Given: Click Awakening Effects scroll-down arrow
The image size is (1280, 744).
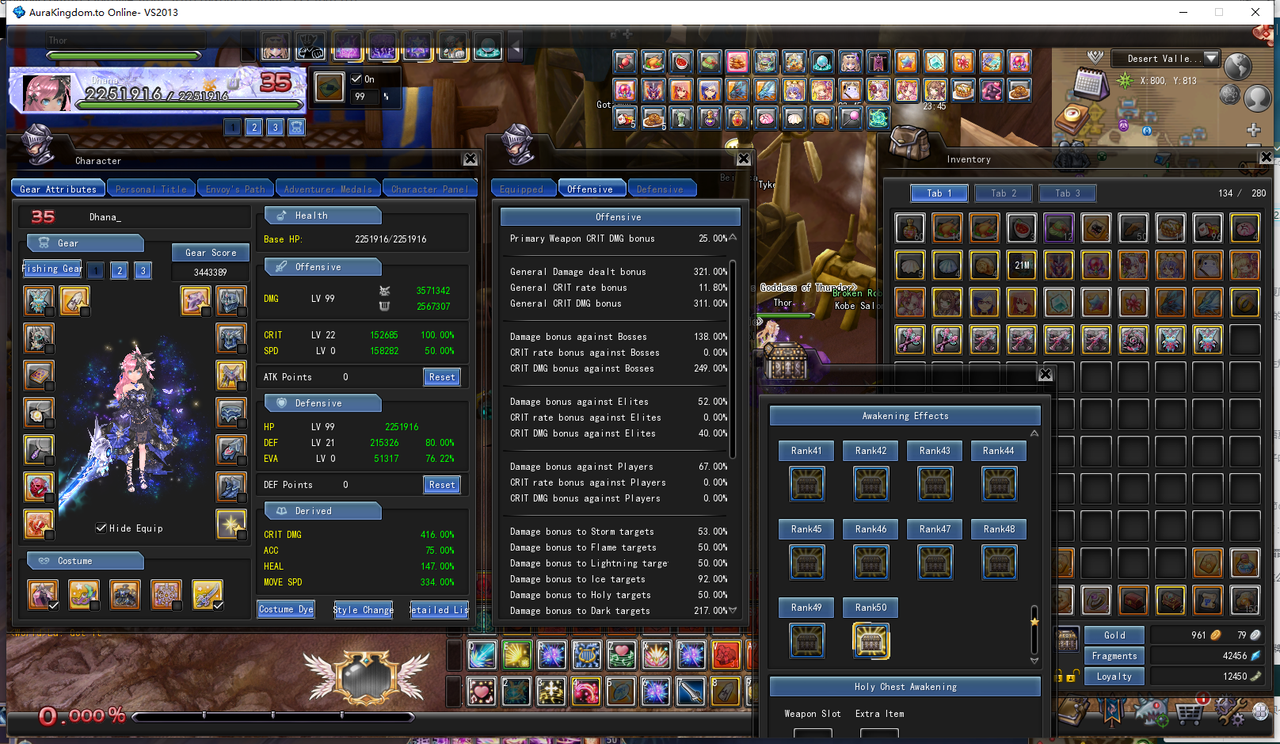Looking at the screenshot, I should (1034, 660).
